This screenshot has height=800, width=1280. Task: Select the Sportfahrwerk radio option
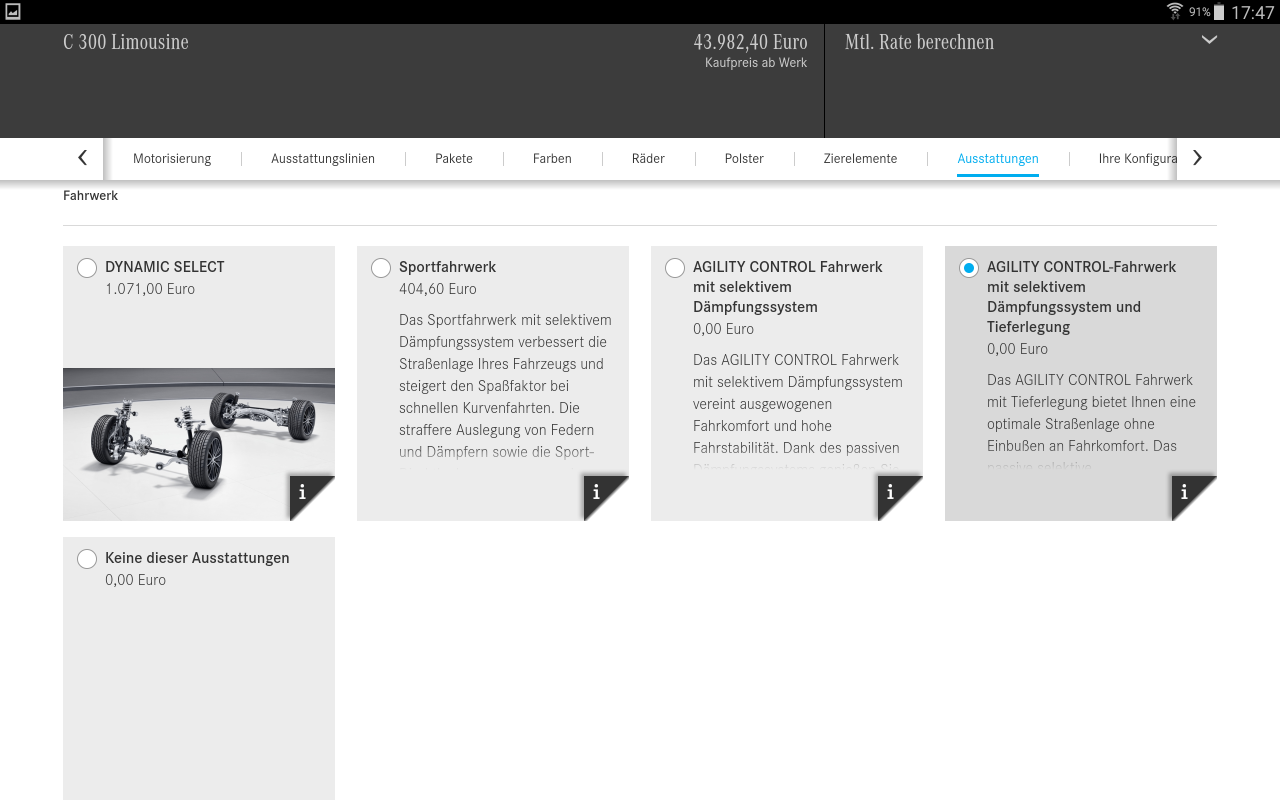381,267
